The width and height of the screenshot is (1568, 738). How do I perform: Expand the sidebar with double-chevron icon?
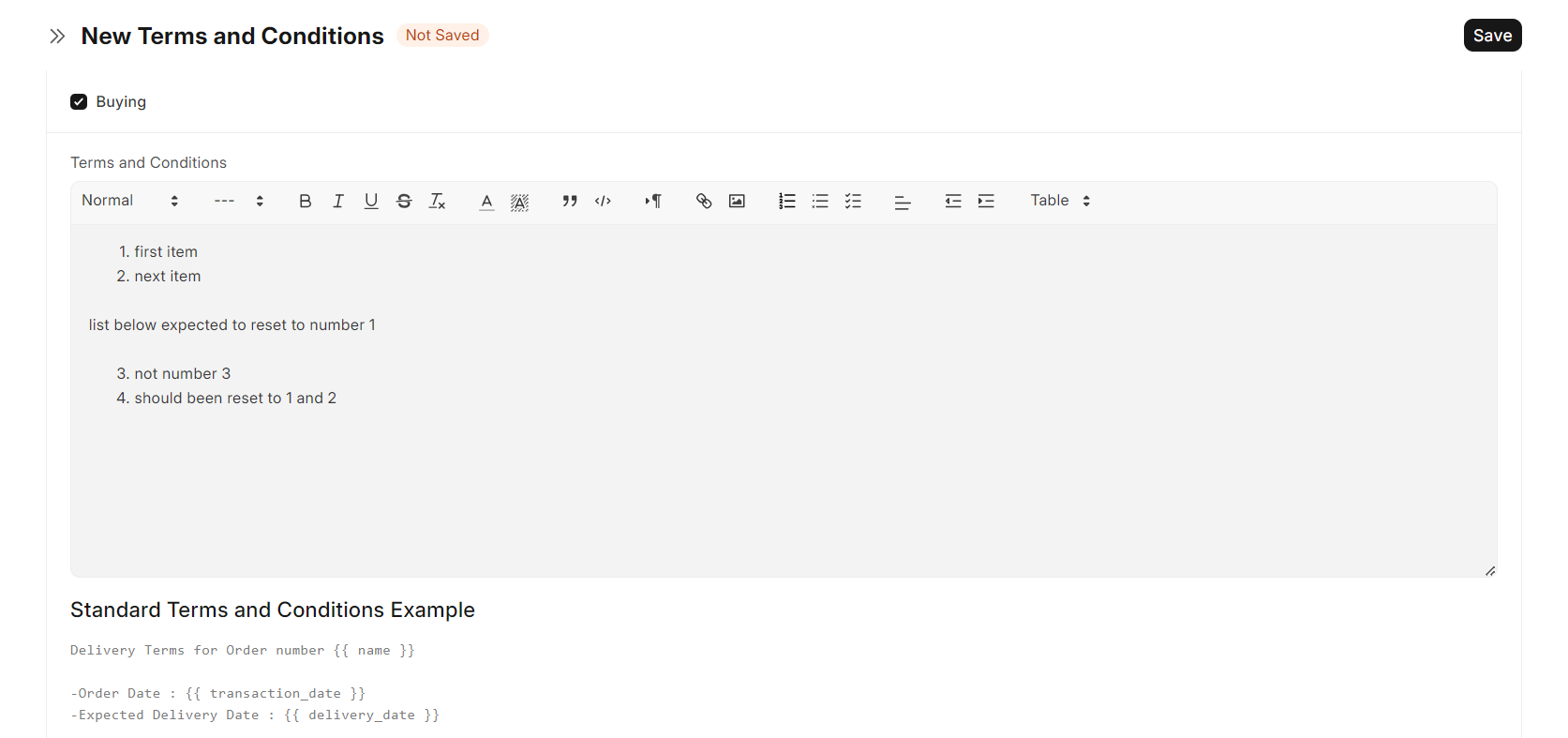point(57,36)
